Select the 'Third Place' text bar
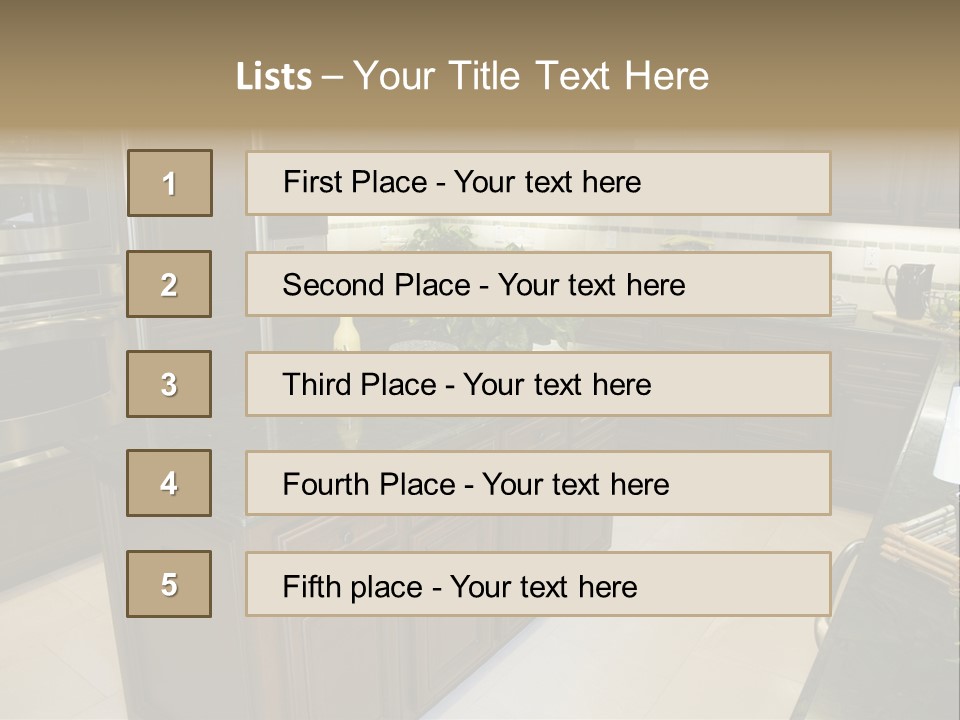 click(x=538, y=384)
